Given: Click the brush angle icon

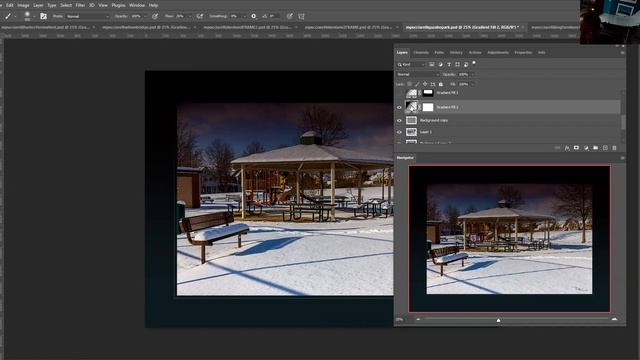Looking at the screenshot, I should click(264, 16).
